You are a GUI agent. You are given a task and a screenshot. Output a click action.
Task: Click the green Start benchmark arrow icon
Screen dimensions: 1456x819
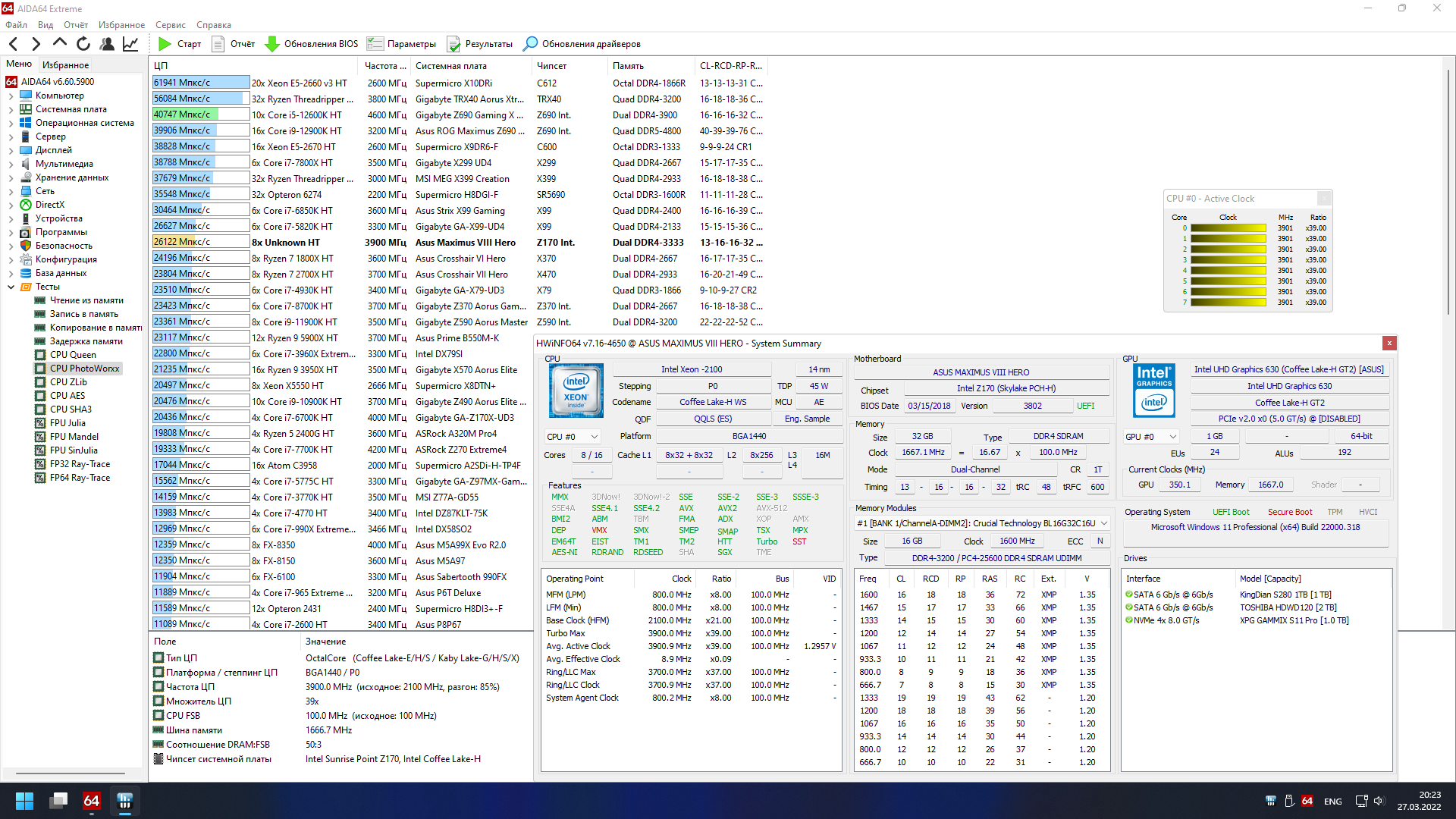(165, 44)
